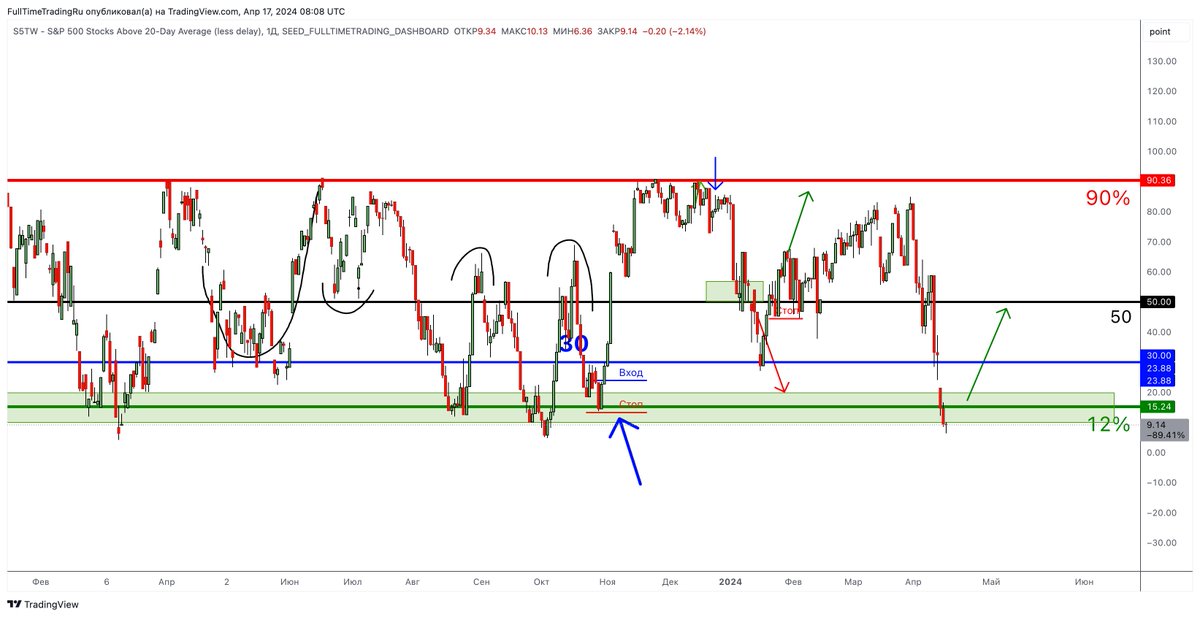This screenshot has width=1200, height=617.
Task: Click the grey 9.14 last price label
Action: (x=1166, y=430)
